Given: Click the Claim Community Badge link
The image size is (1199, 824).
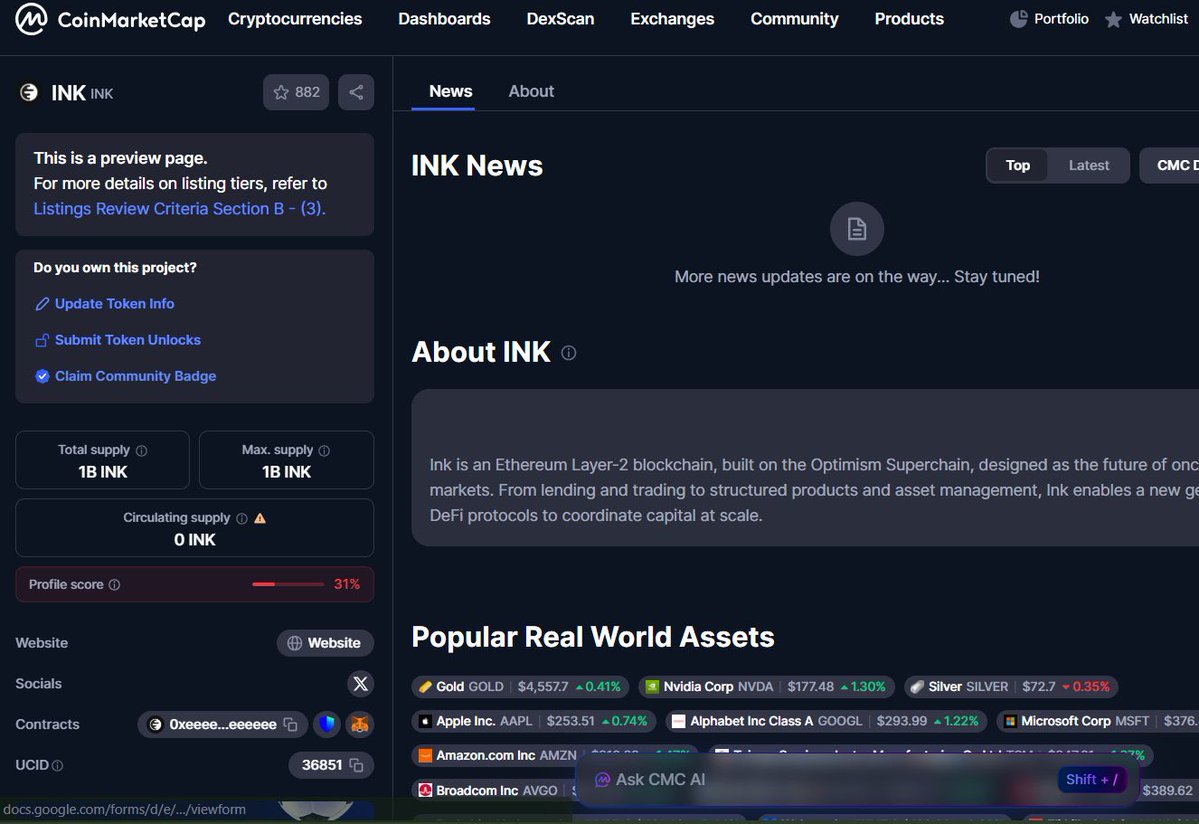Looking at the screenshot, I should 135,376.
